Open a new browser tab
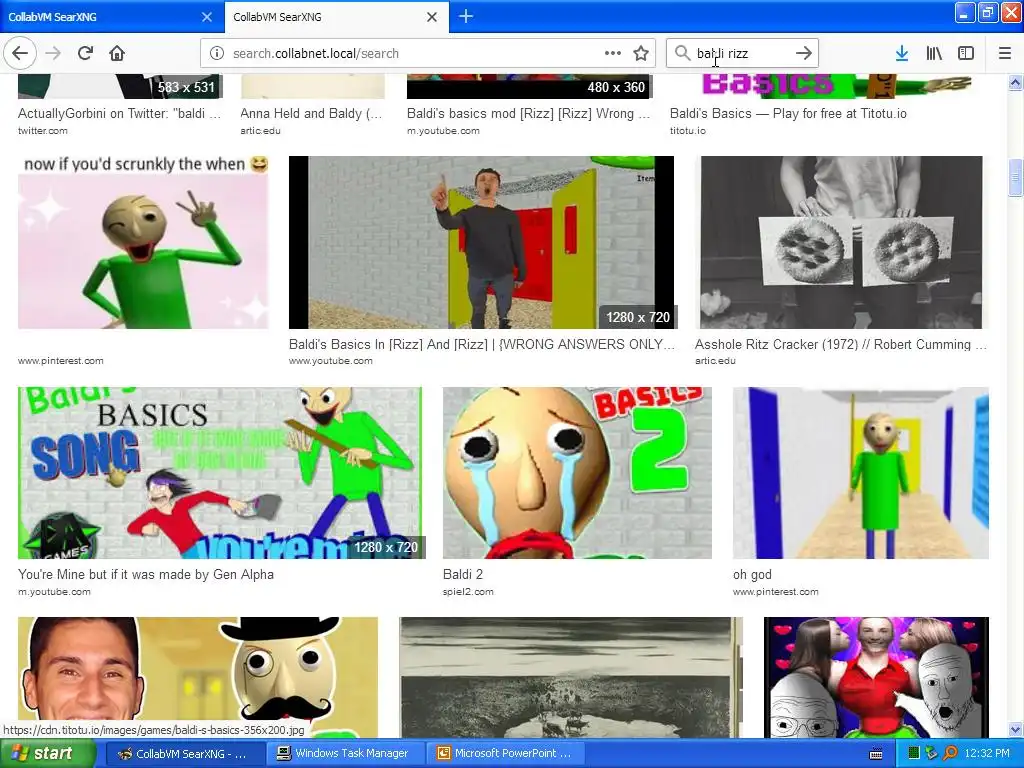Screen dimensions: 1024x768 pos(466,16)
